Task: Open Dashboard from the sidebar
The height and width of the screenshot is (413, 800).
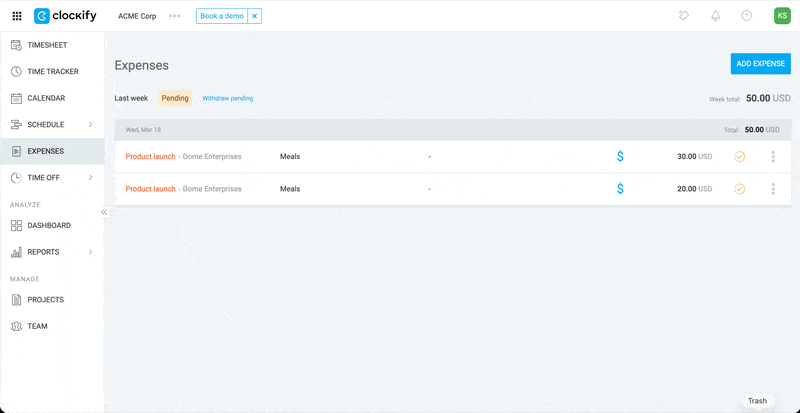Action: click(x=48, y=226)
